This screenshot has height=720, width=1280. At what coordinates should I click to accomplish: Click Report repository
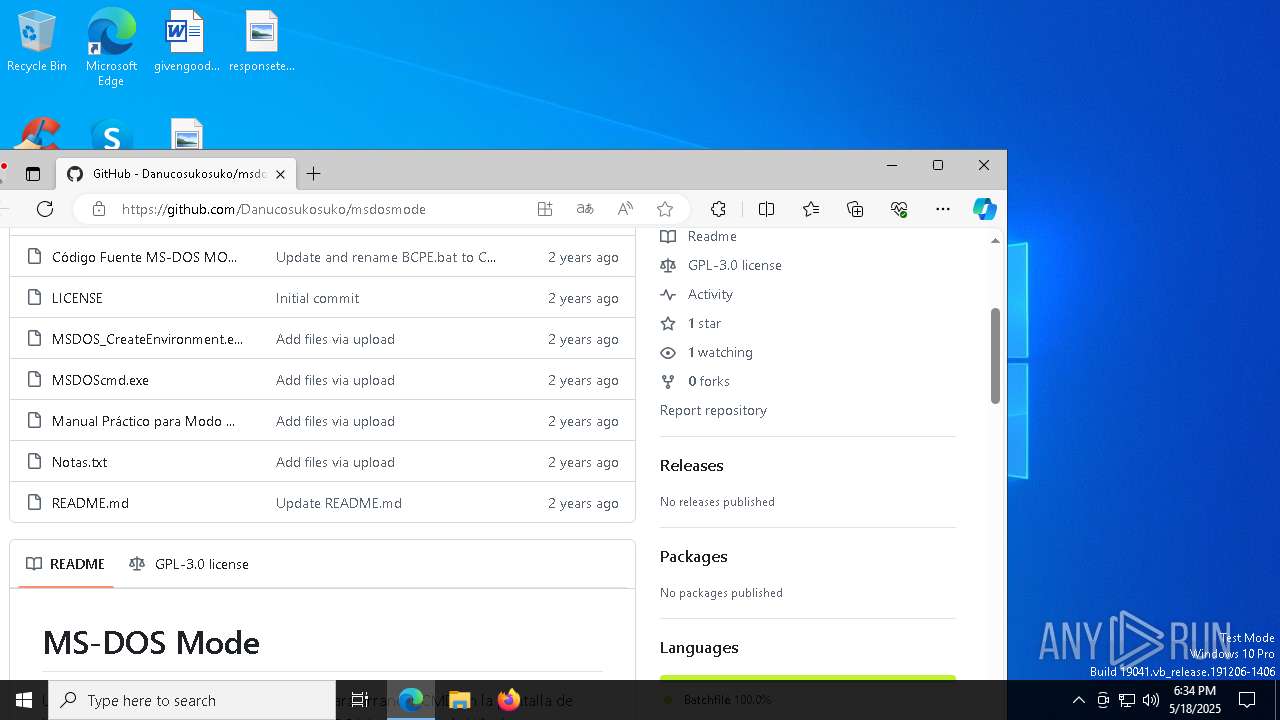coord(713,410)
